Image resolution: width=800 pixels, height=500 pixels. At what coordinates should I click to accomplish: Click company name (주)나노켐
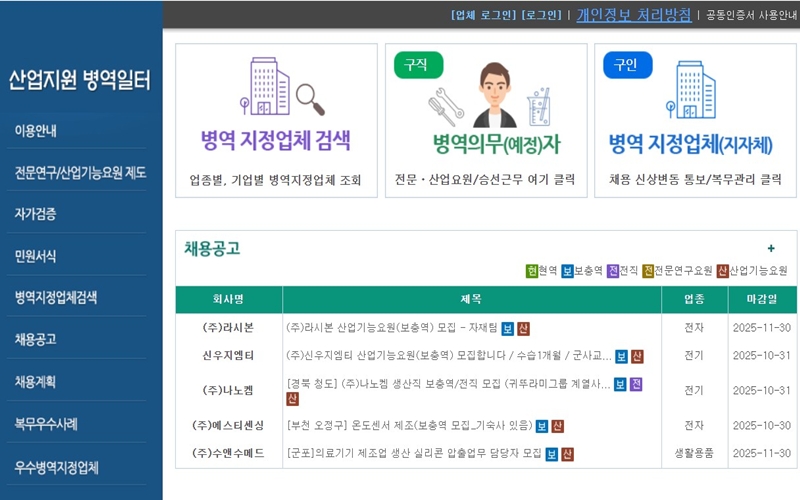[228, 390]
